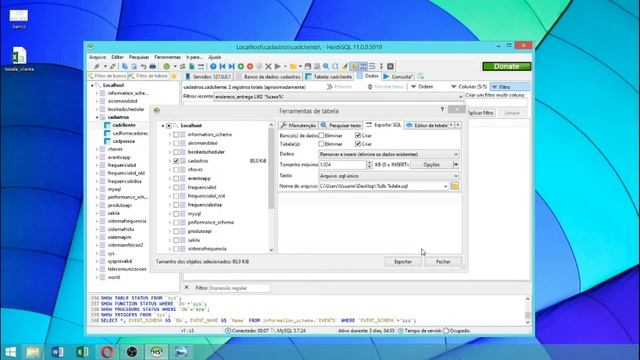This screenshot has height=360, width=640.
Task: Click folder icon beside Nome do arquivo
Action: point(455,186)
